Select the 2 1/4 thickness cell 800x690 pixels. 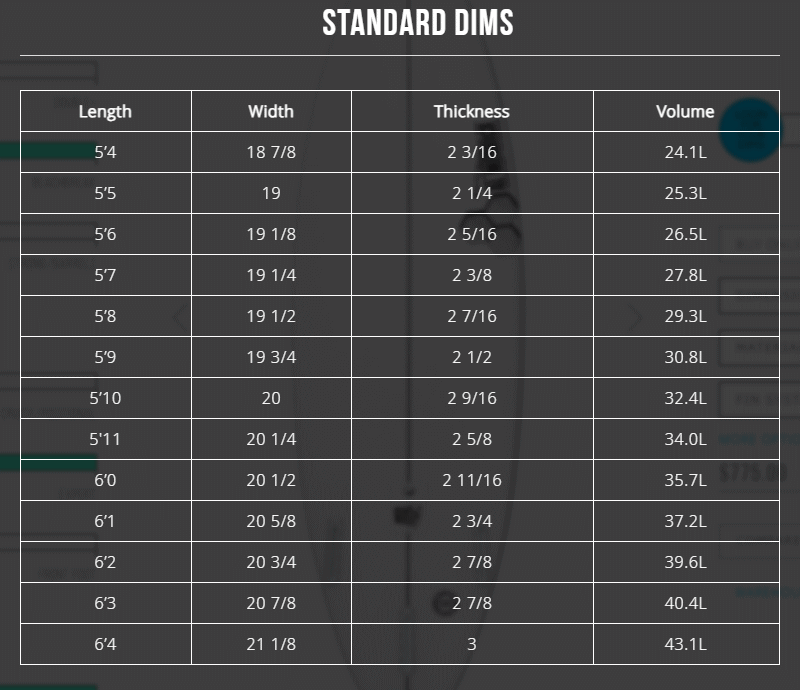[x=471, y=193]
